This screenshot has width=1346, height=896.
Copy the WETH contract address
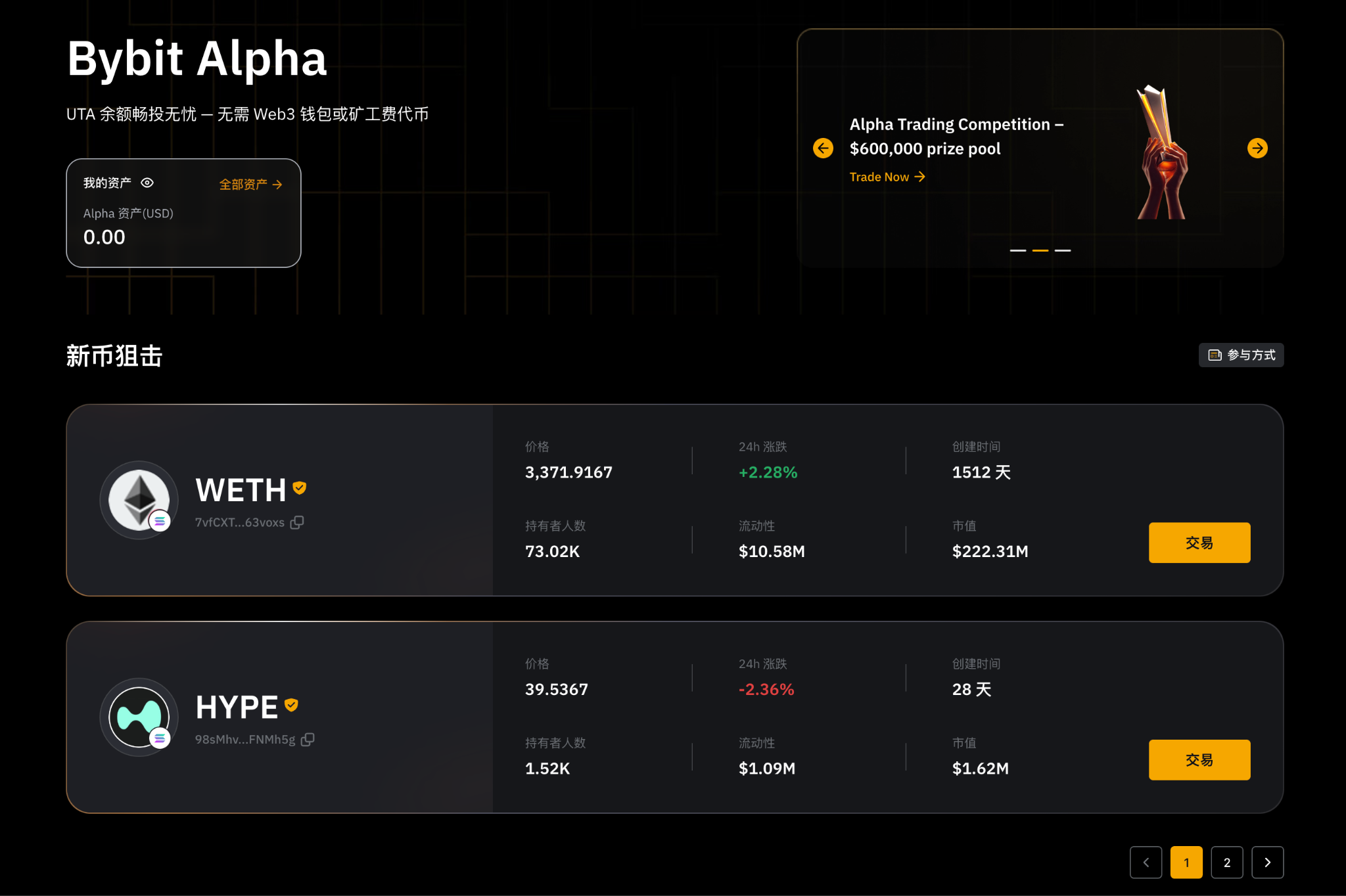(298, 522)
